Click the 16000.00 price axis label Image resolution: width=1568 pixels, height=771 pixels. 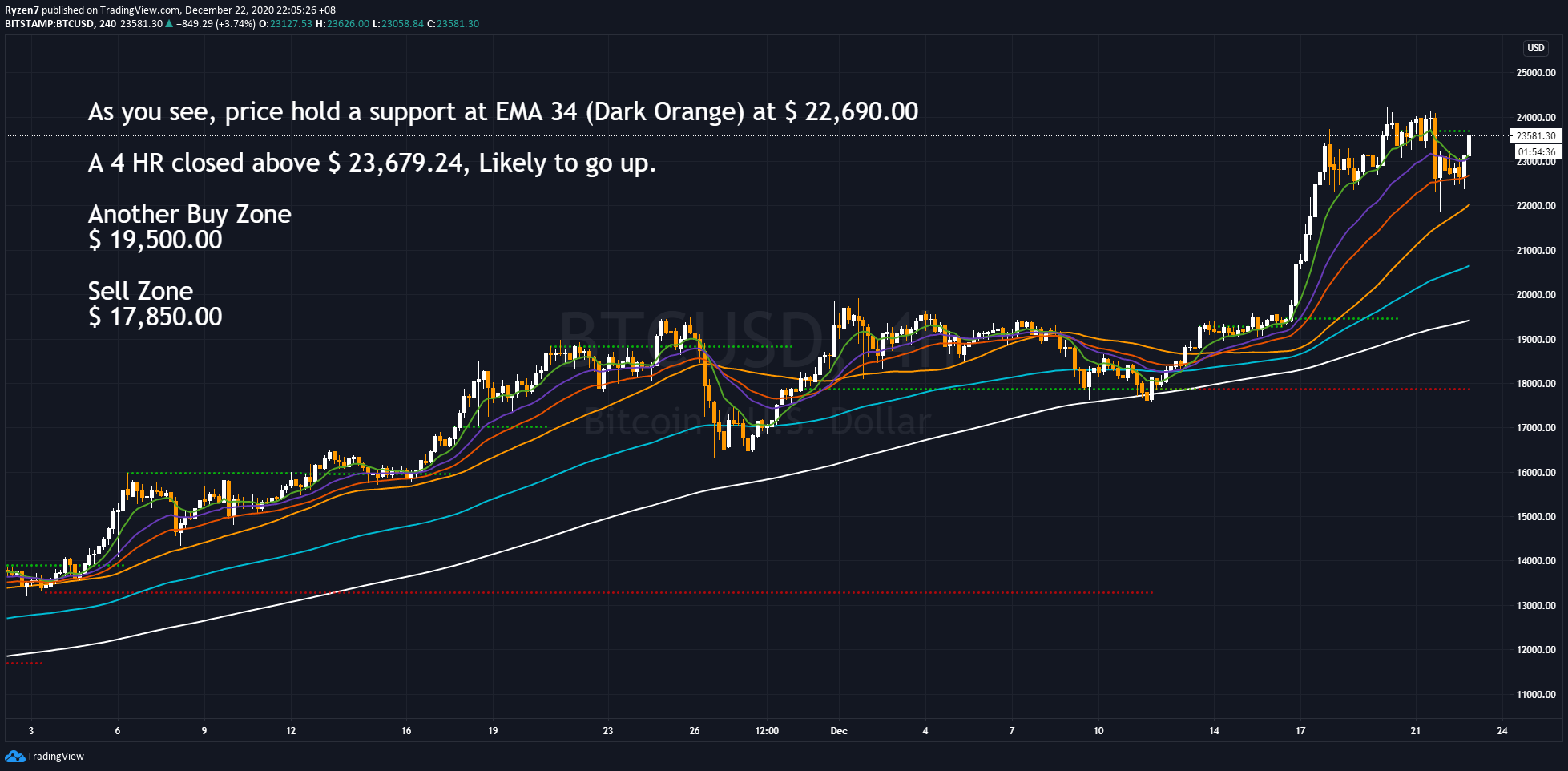pos(1536,473)
